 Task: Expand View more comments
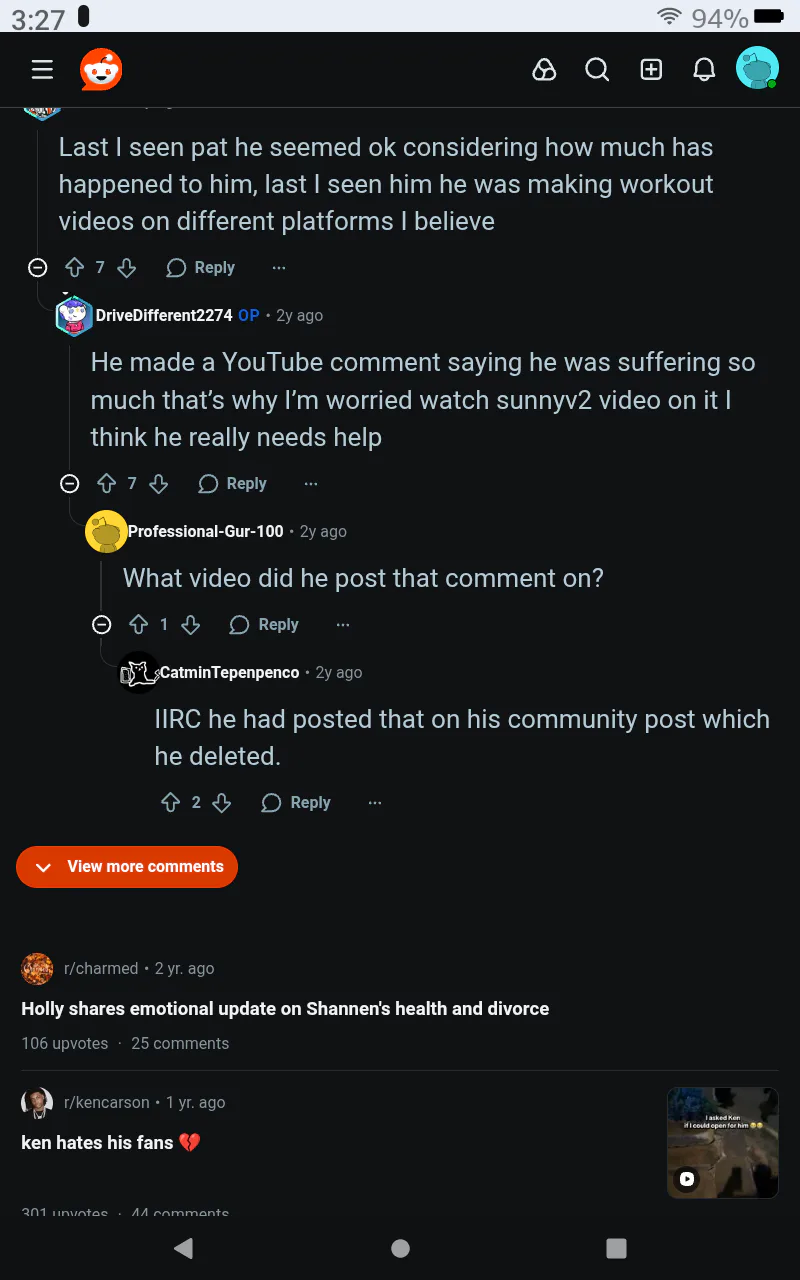[127, 867]
